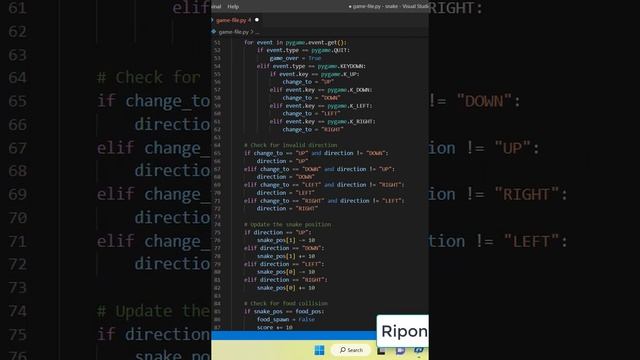The height and width of the screenshot is (360, 640).
Task: Open the Help menu
Action: click(x=233, y=7)
